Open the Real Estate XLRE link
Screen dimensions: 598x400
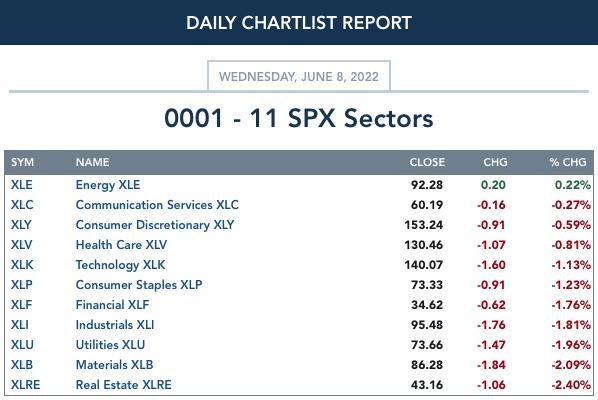pos(124,385)
